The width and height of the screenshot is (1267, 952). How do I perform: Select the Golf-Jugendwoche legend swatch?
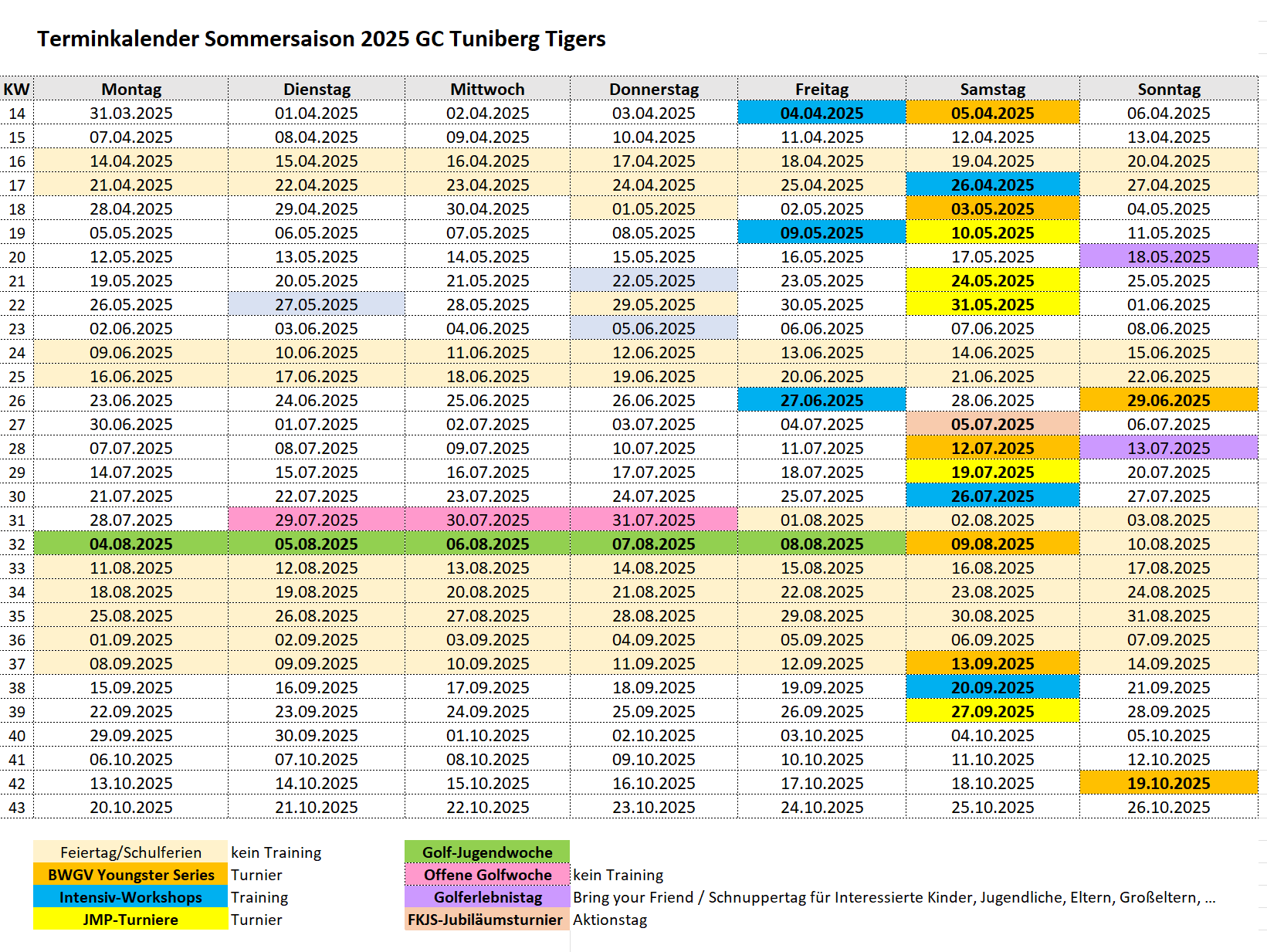pyautogui.click(x=487, y=852)
